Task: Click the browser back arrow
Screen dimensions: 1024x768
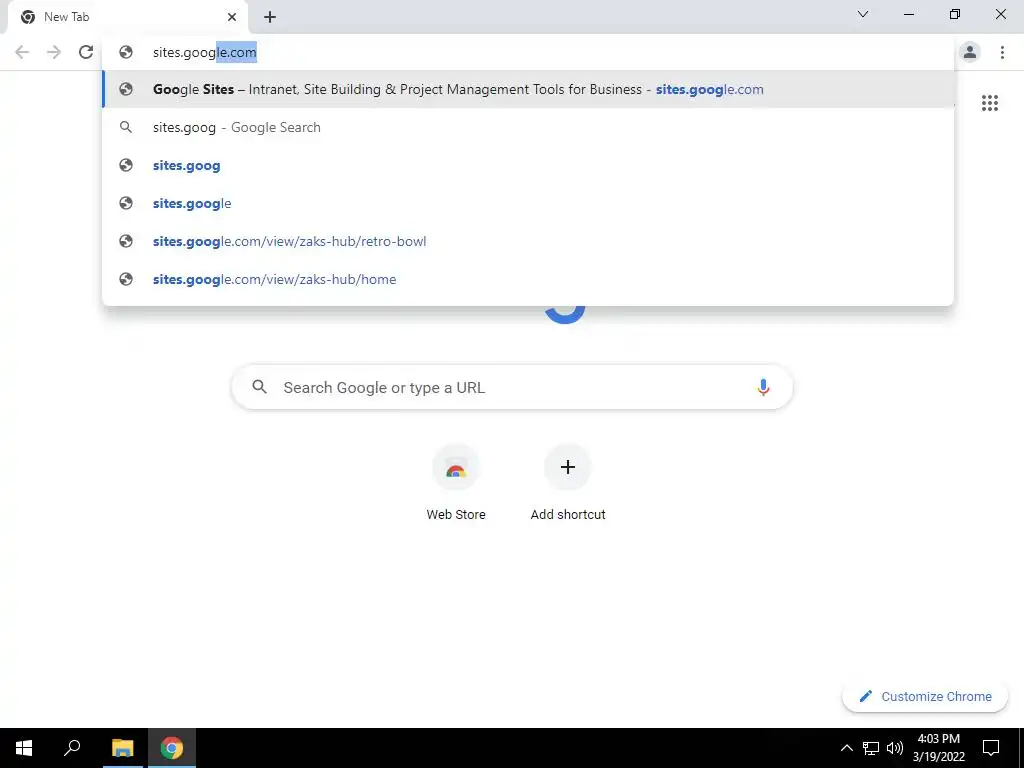Action: (x=22, y=52)
